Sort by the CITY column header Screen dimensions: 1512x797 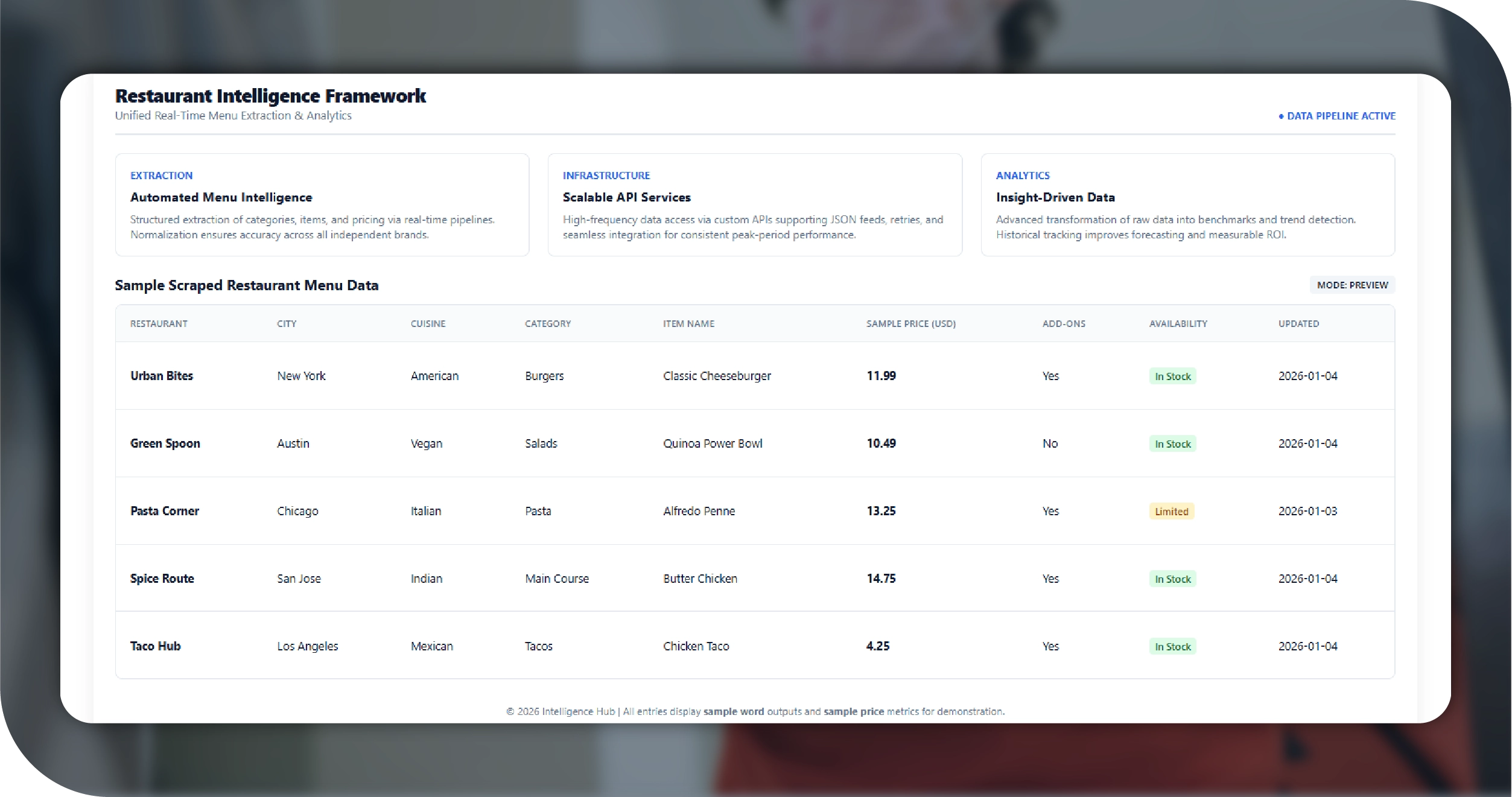pos(287,324)
